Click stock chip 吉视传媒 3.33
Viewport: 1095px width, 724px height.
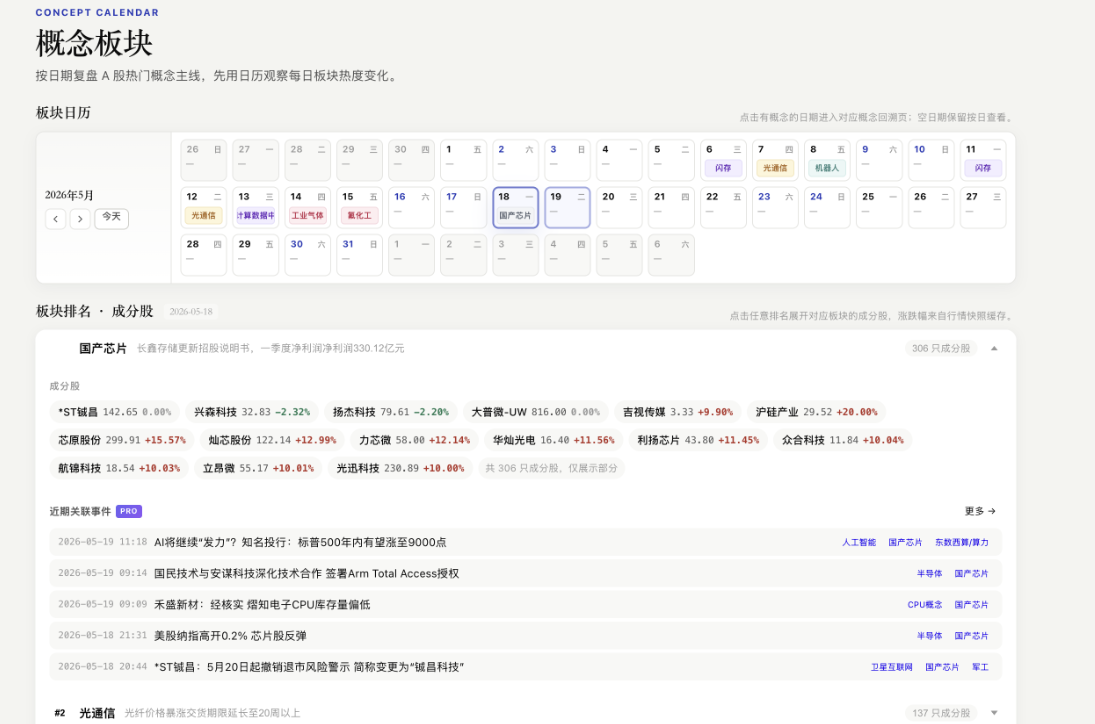pyautogui.click(x=678, y=412)
